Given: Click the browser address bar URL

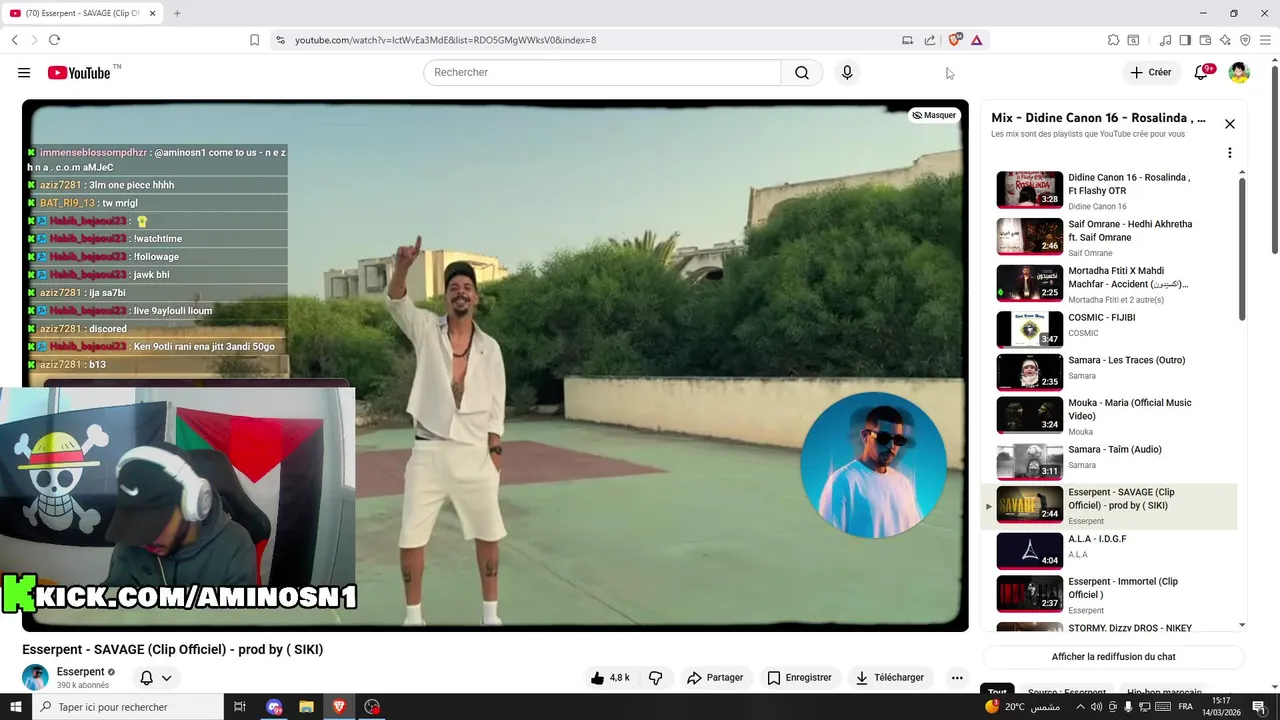Looking at the screenshot, I should point(445,40).
